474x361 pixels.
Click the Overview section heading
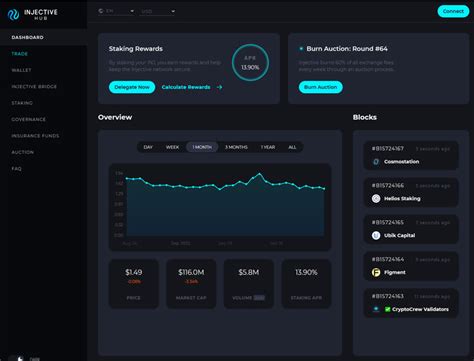(115, 117)
